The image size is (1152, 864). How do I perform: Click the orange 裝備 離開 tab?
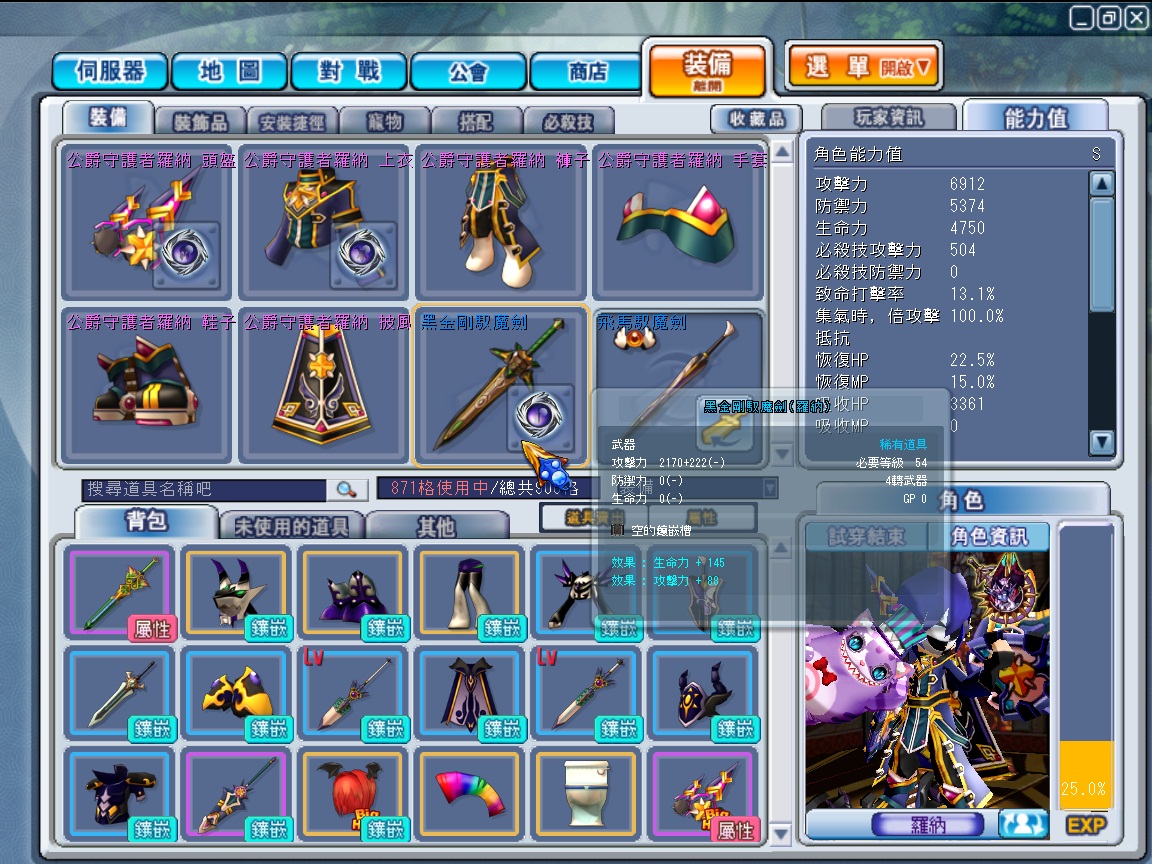point(708,70)
